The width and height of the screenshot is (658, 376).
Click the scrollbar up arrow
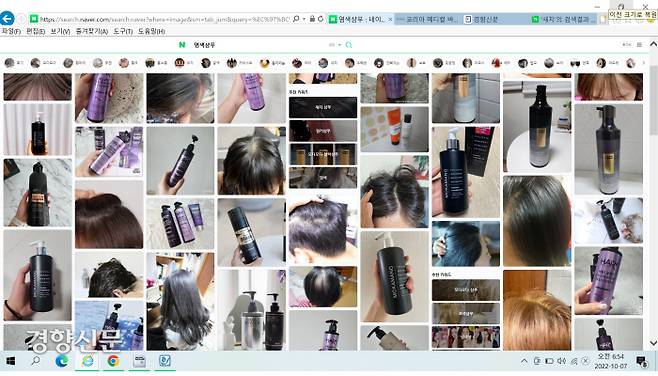click(x=653, y=44)
